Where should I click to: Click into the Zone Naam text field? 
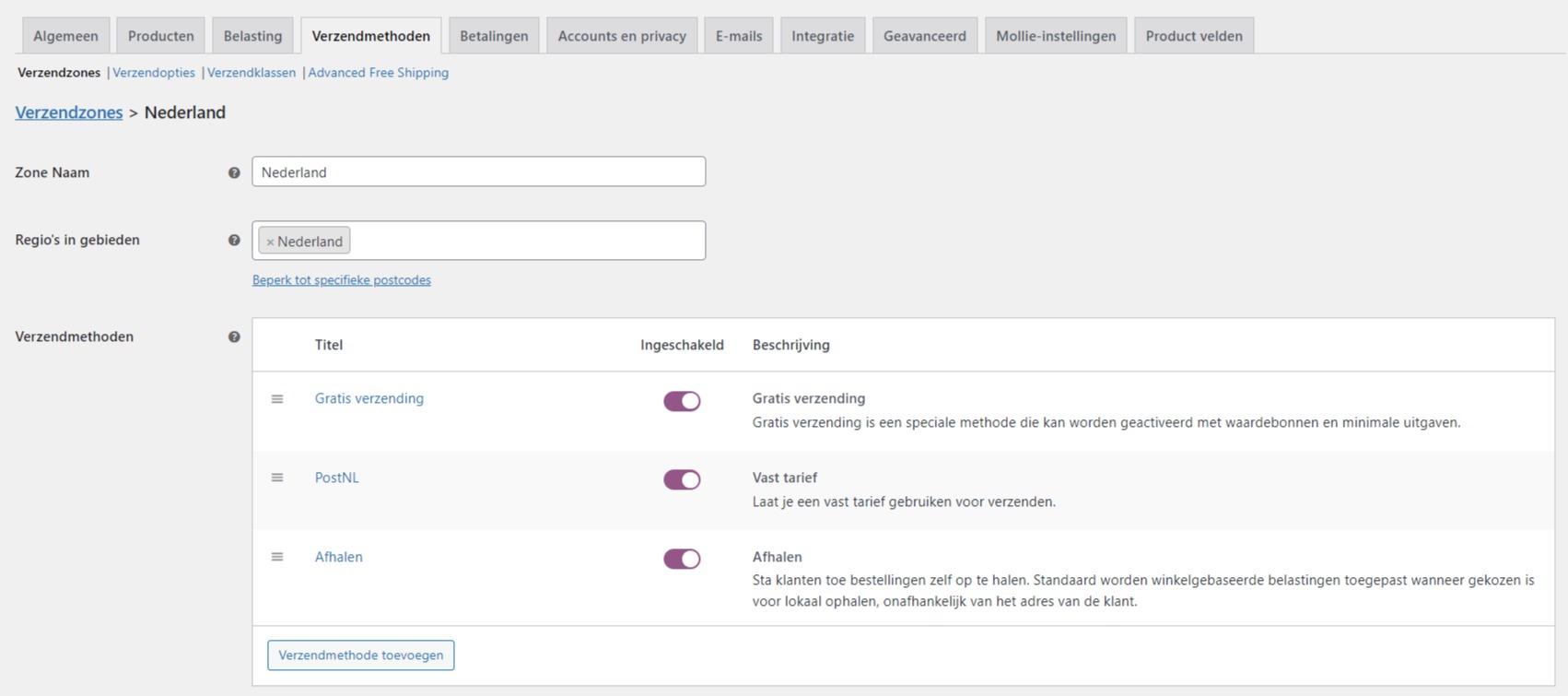tap(478, 171)
